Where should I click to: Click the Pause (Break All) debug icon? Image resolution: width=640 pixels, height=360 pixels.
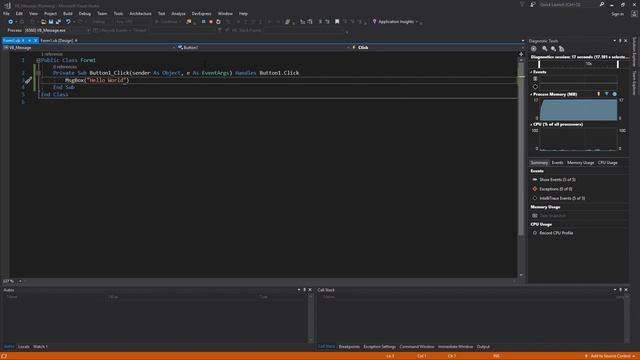pos(203,22)
